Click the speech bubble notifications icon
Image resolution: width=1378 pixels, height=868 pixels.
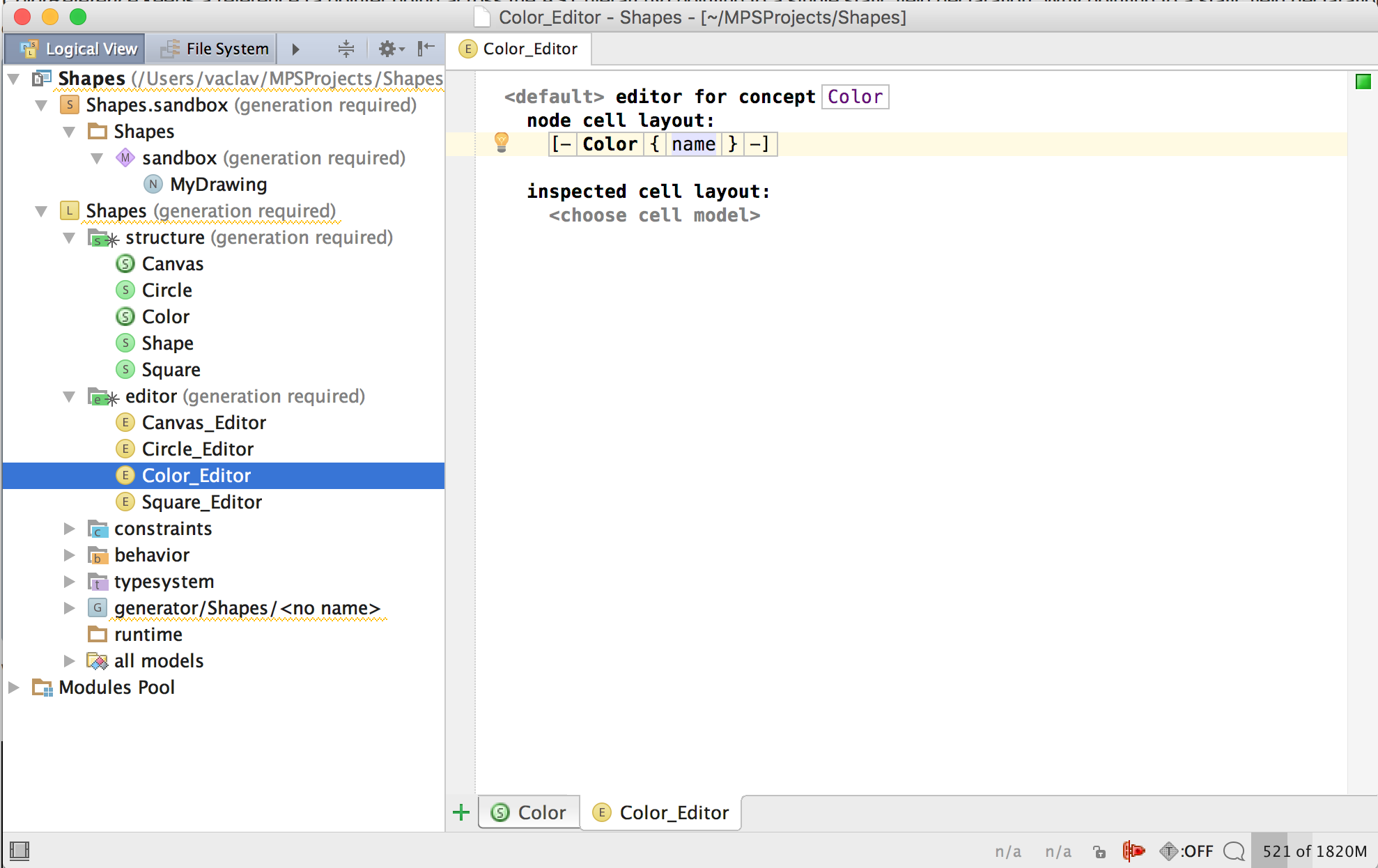point(1234,851)
